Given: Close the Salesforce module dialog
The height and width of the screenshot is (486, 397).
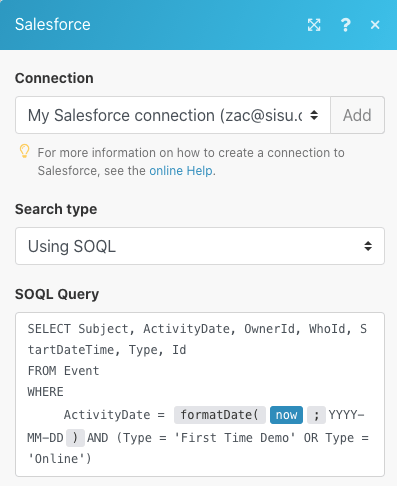Looking at the screenshot, I should pos(375,25).
